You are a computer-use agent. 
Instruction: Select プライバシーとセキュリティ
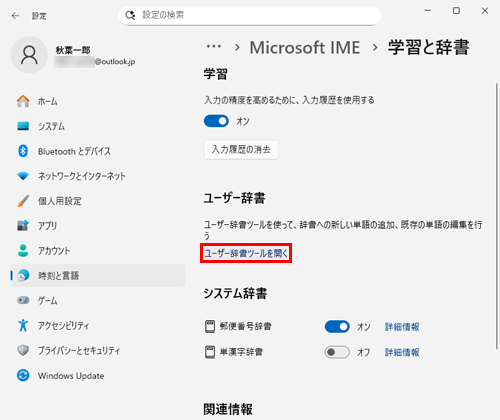coord(98,350)
